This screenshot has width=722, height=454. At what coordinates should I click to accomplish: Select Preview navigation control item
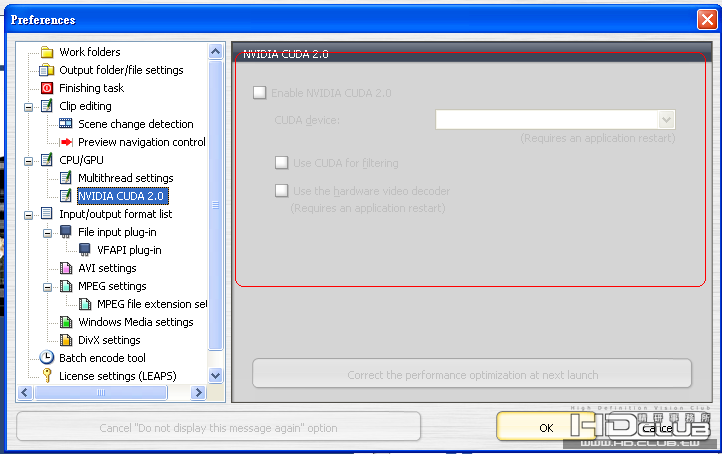click(x=142, y=142)
